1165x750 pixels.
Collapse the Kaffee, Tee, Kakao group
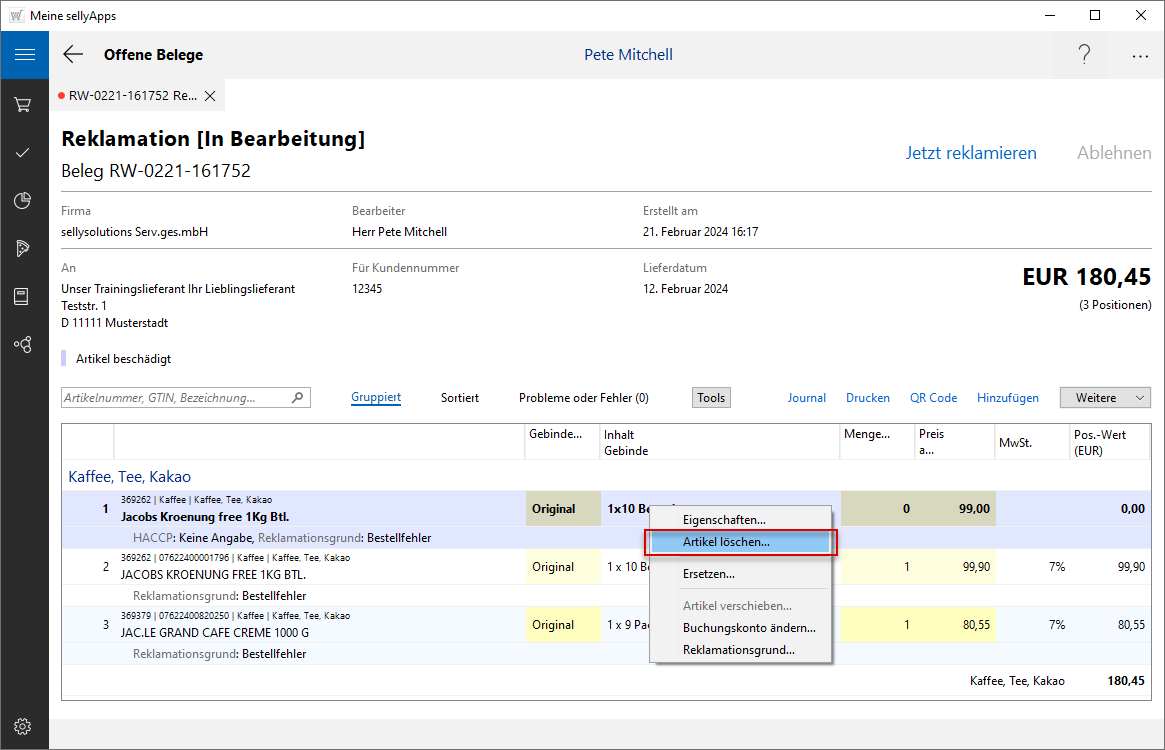coord(129,477)
